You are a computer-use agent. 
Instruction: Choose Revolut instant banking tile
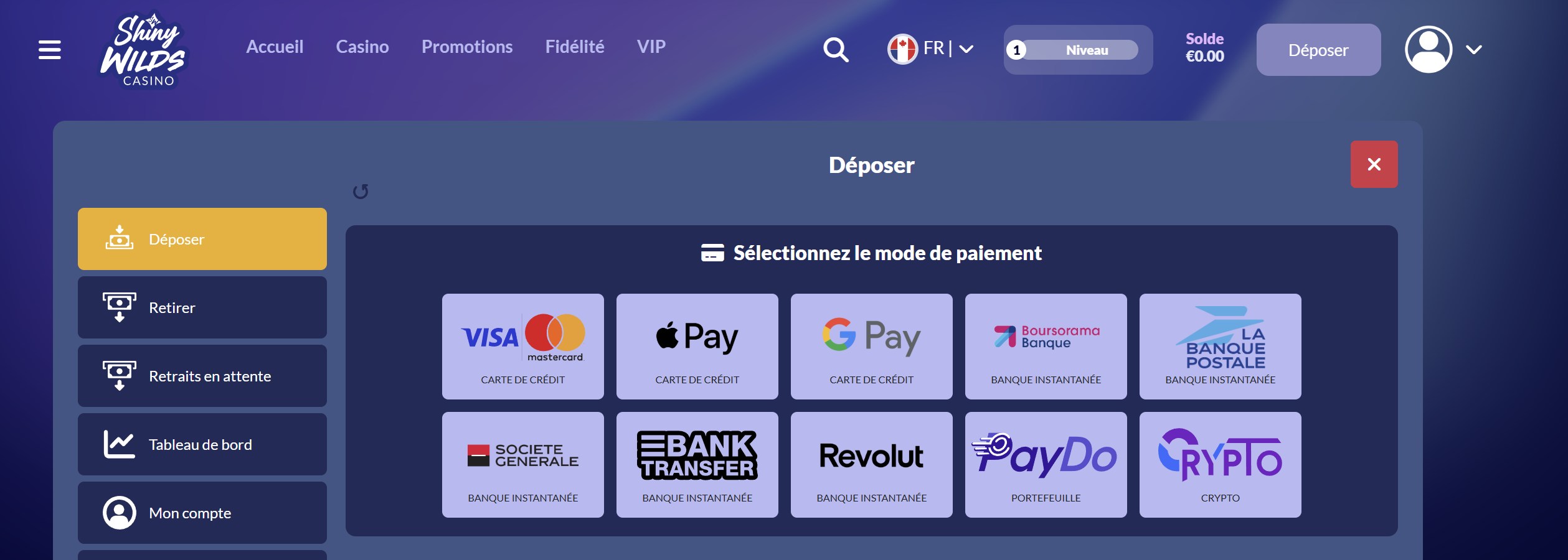872,465
